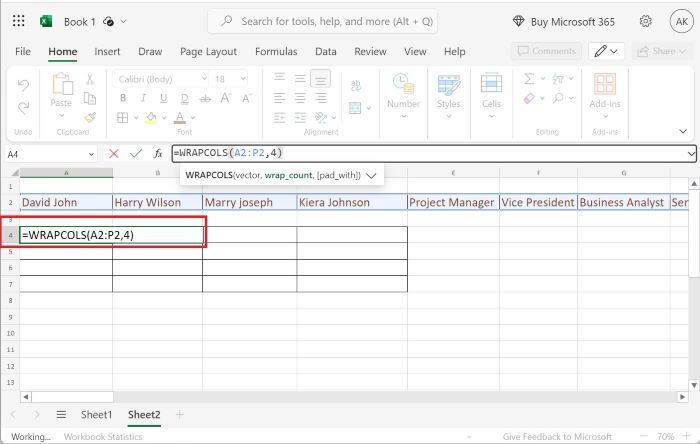
Task: Click the Middle Align icon
Action: click(x=300, y=79)
